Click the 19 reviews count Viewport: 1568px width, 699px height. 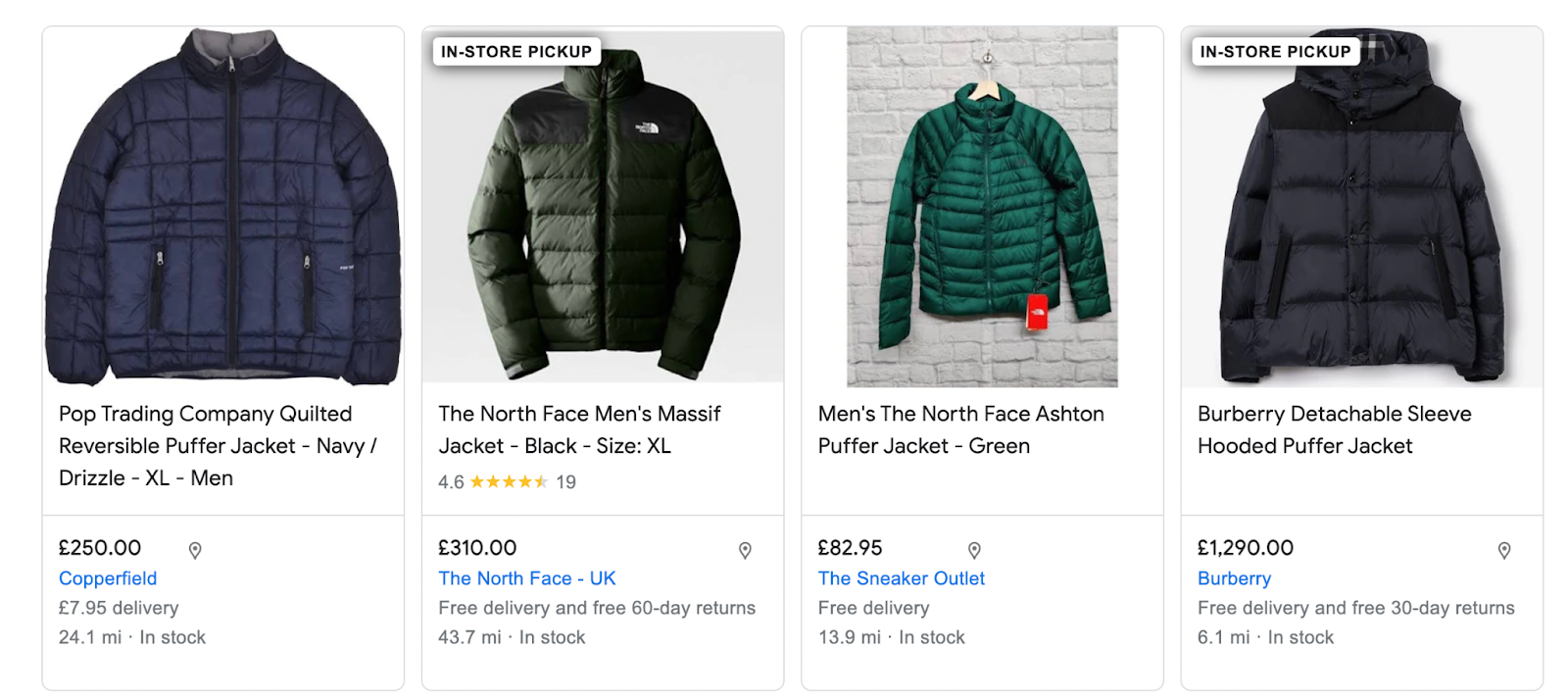(x=566, y=482)
